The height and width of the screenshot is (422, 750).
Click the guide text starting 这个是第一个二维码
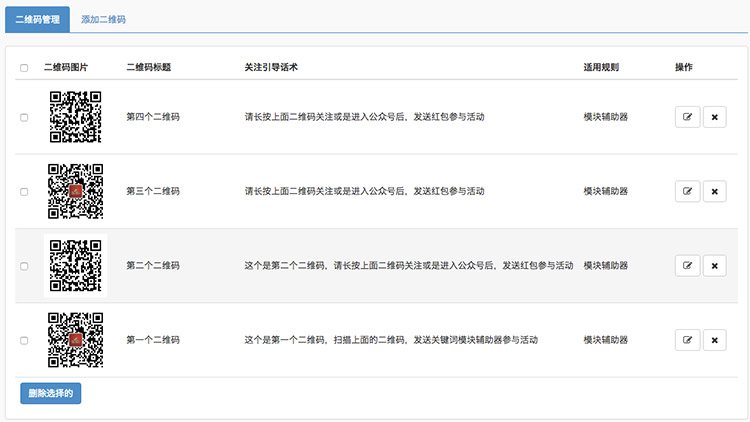pyautogui.click(x=391, y=340)
